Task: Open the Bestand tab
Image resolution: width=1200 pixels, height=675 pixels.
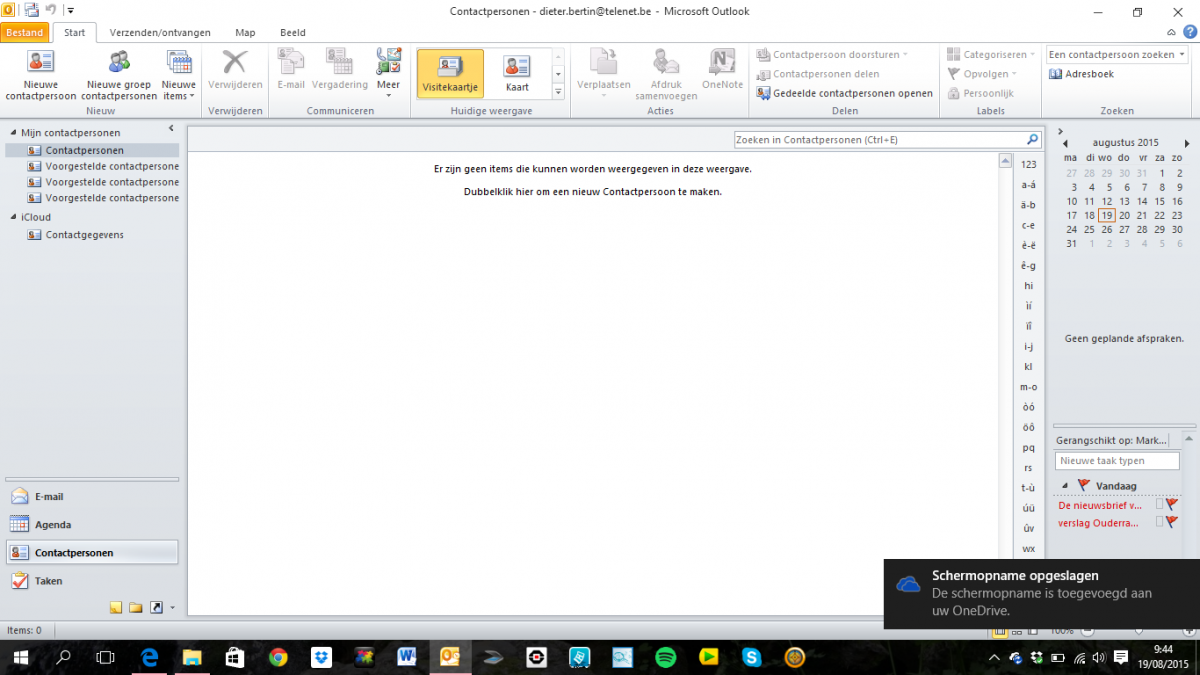Action: 24,32
